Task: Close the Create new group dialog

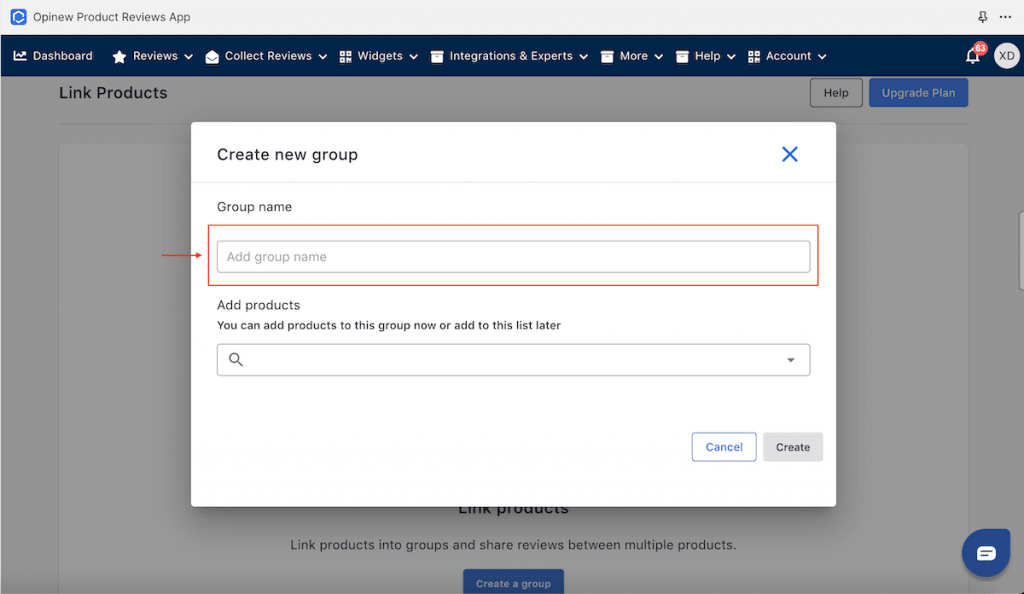Action: pyautogui.click(x=789, y=154)
